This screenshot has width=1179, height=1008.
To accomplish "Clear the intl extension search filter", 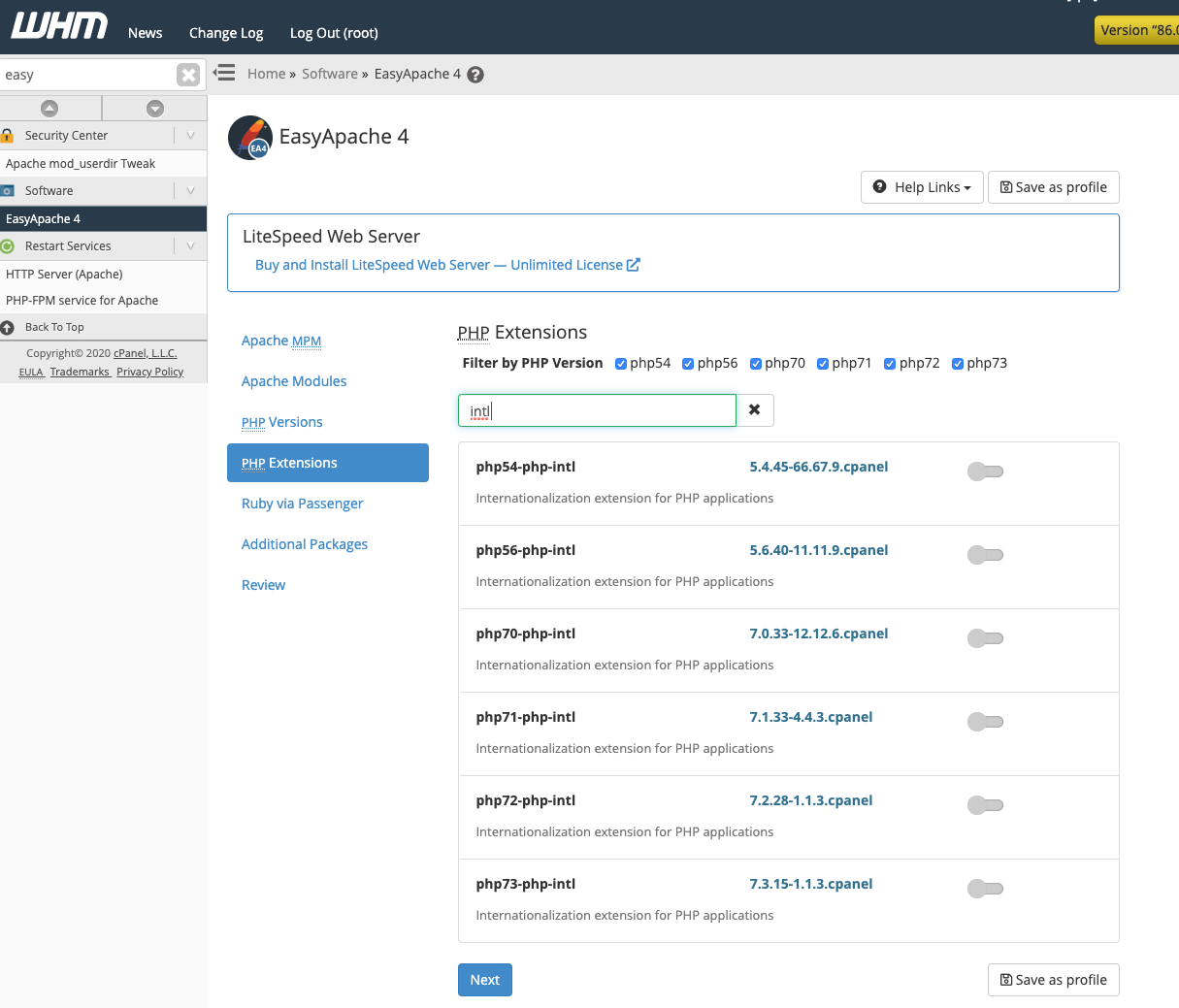I will tap(755, 410).
